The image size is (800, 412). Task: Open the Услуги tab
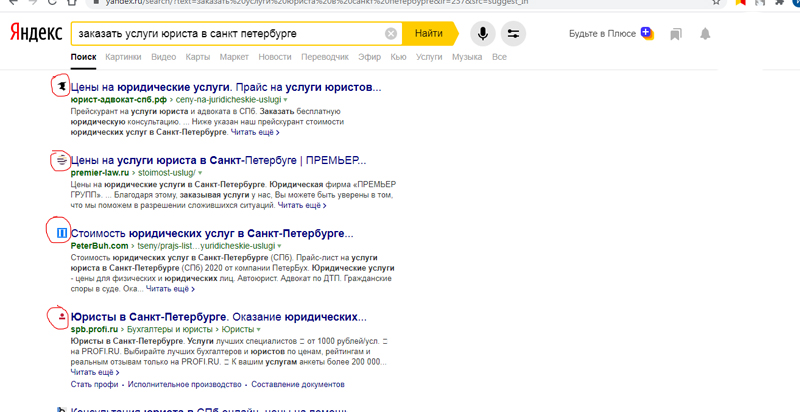pos(429,57)
